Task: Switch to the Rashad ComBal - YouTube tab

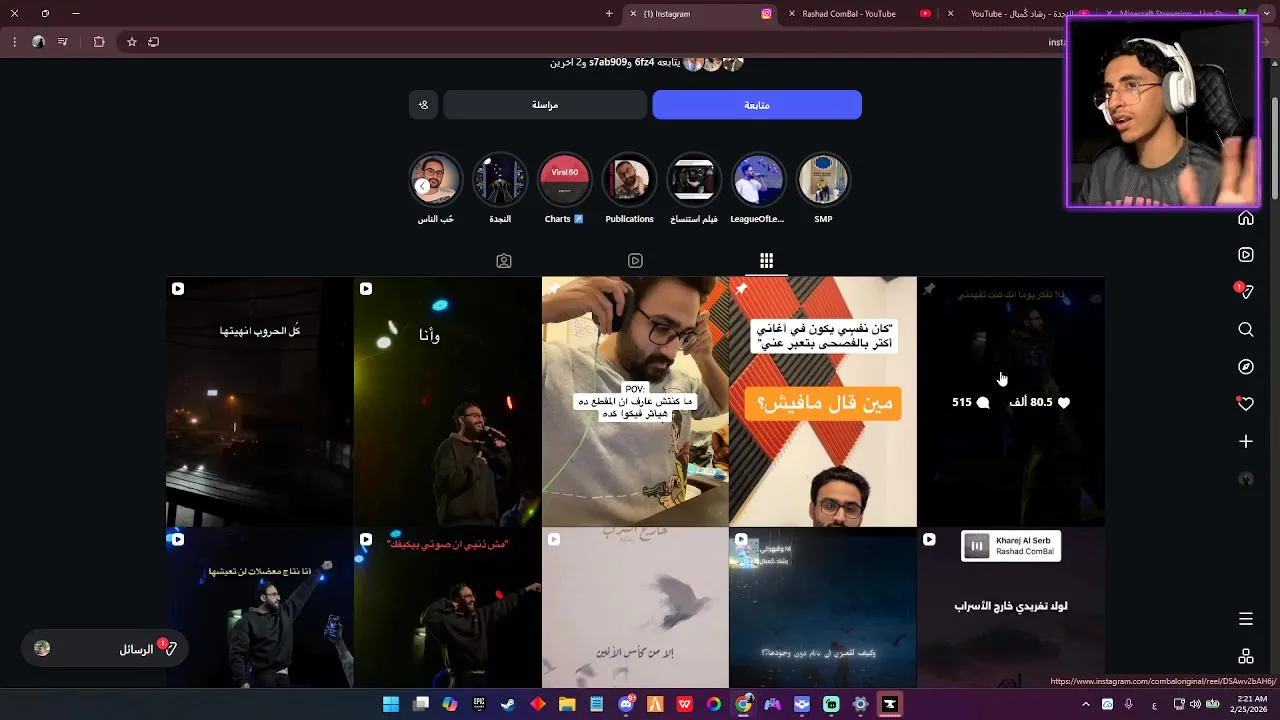Action: pos(859,14)
